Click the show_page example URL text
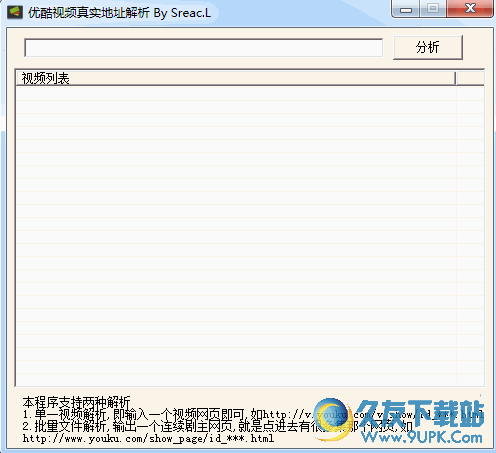 (x=148, y=438)
